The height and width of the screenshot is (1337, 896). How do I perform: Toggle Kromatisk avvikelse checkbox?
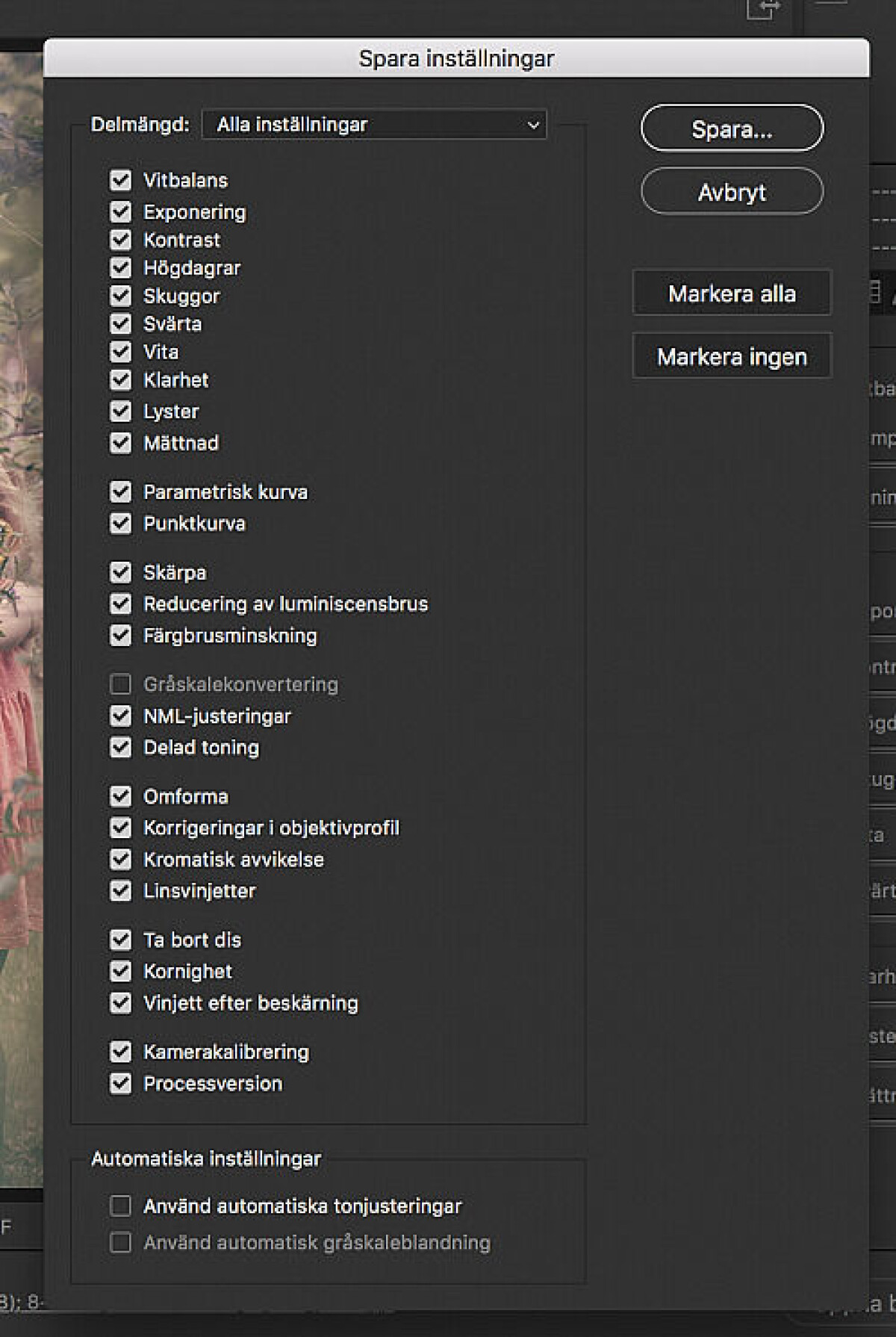click(x=120, y=859)
